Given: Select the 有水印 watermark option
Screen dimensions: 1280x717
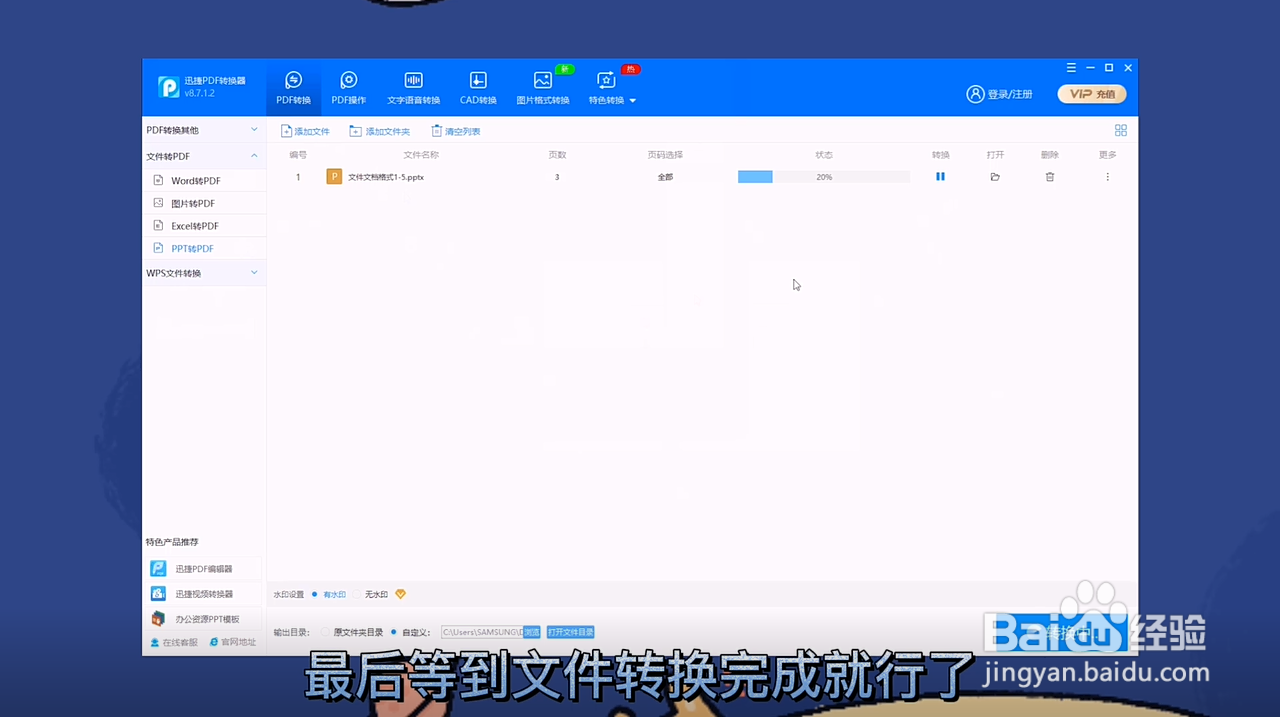Looking at the screenshot, I should click(x=334, y=594).
